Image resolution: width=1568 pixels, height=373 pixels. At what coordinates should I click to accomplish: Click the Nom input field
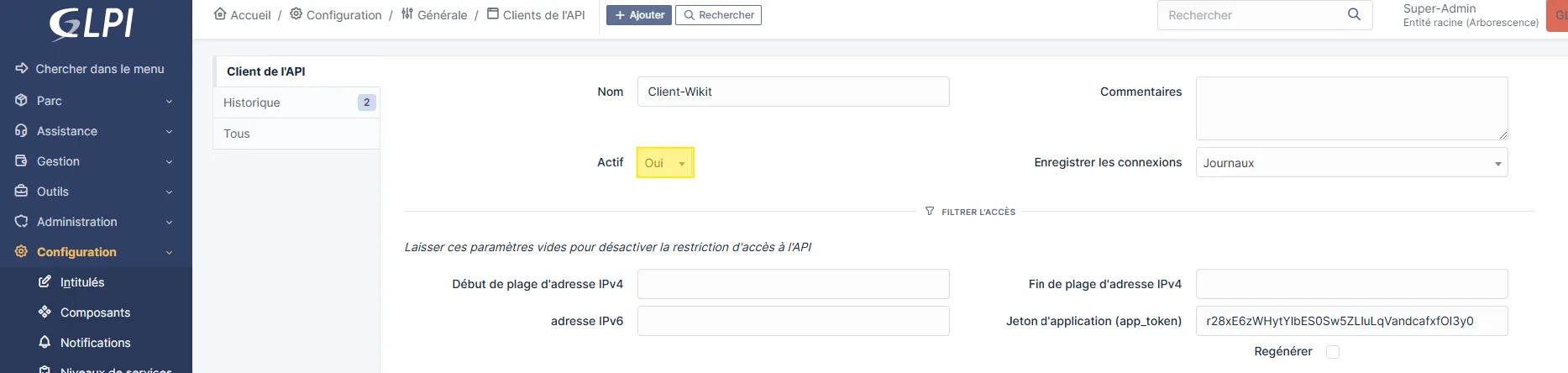(793, 92)
